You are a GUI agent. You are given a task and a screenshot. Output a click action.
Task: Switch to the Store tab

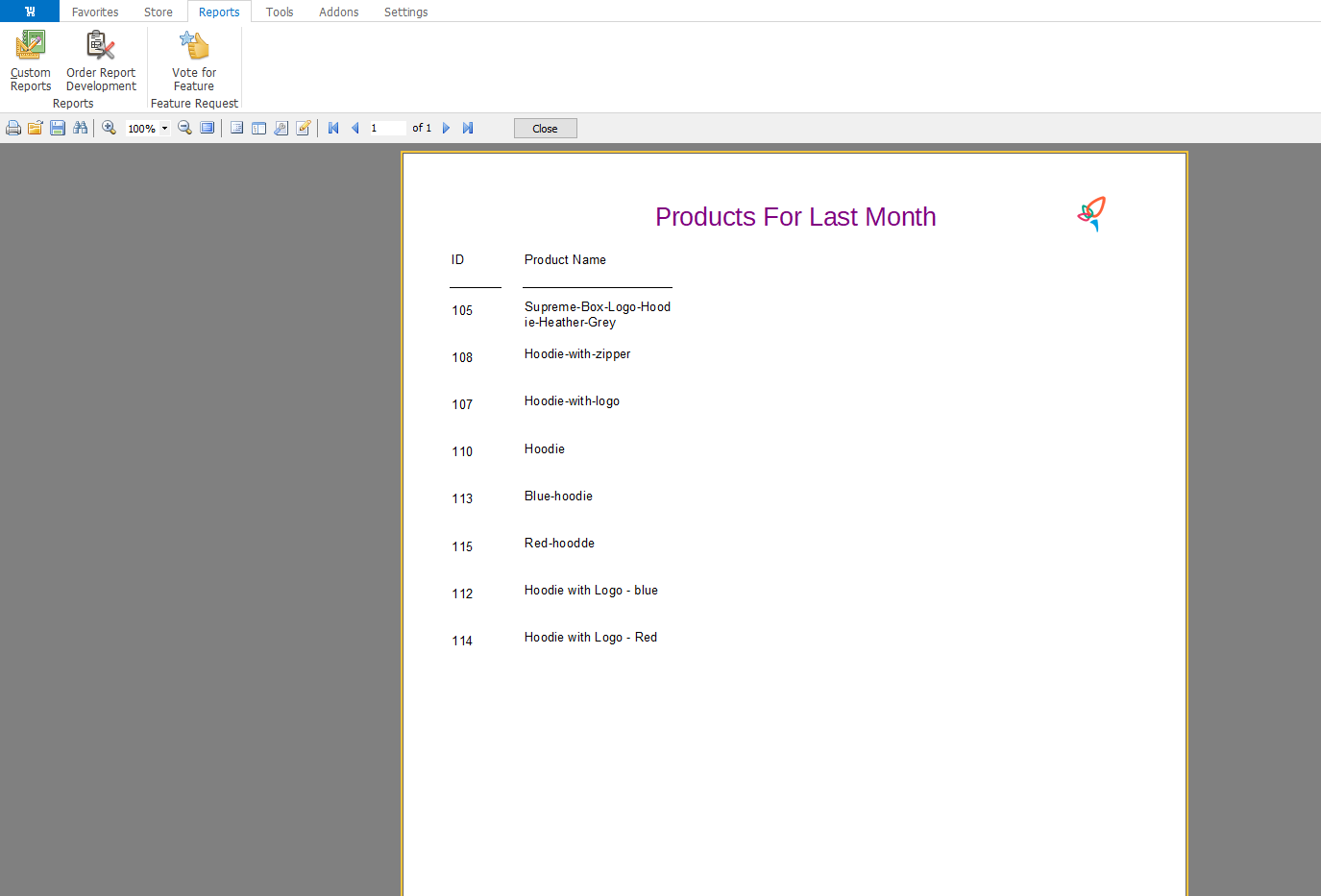click(159, 12)
